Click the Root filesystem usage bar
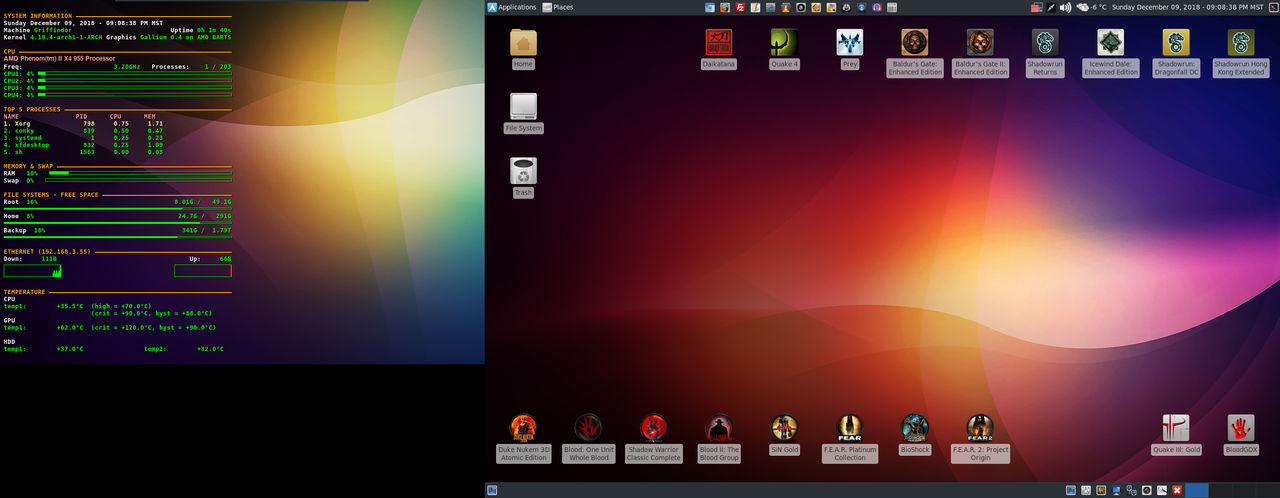 (117, 208)
